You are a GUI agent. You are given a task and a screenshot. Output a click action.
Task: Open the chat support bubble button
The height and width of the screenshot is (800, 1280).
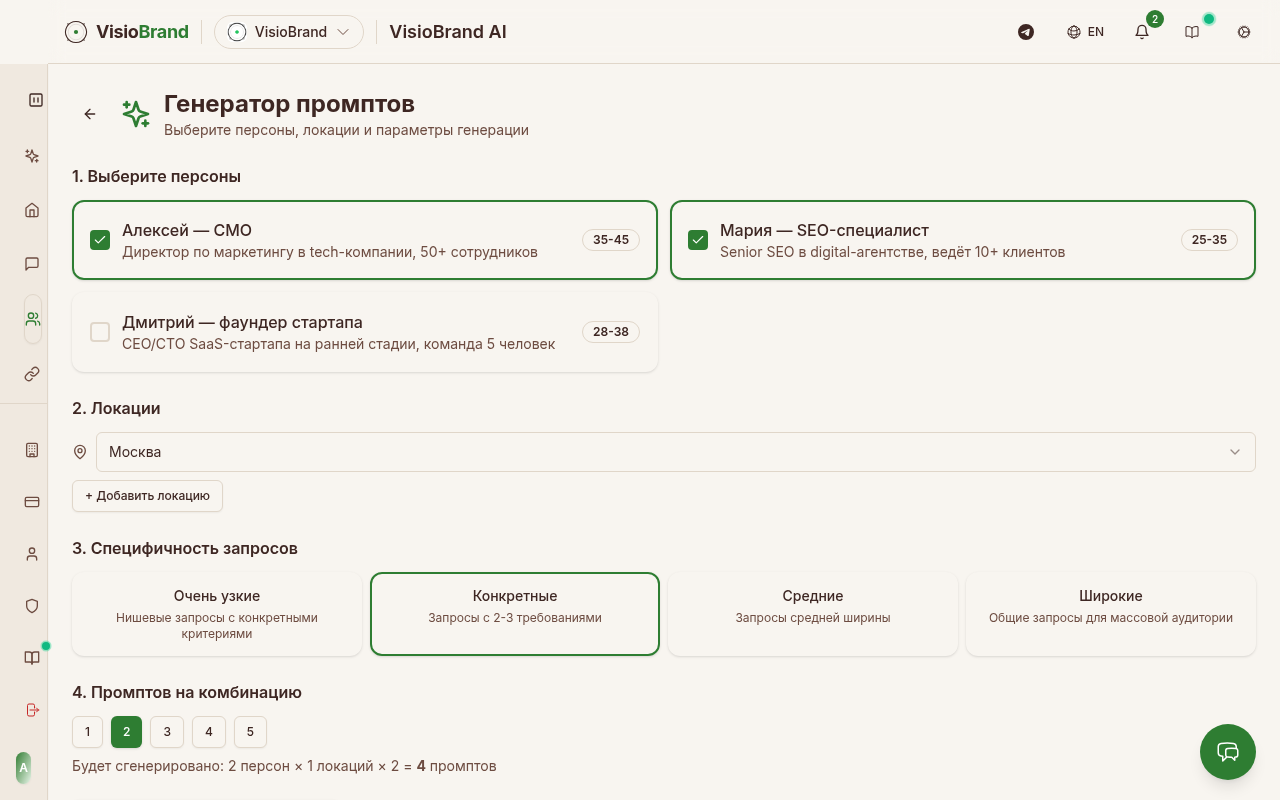(1227, 751)
